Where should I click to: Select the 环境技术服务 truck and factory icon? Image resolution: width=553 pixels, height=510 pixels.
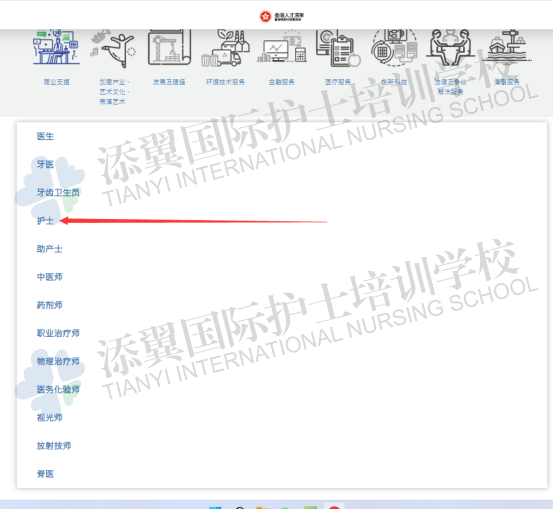click(225, 48)
